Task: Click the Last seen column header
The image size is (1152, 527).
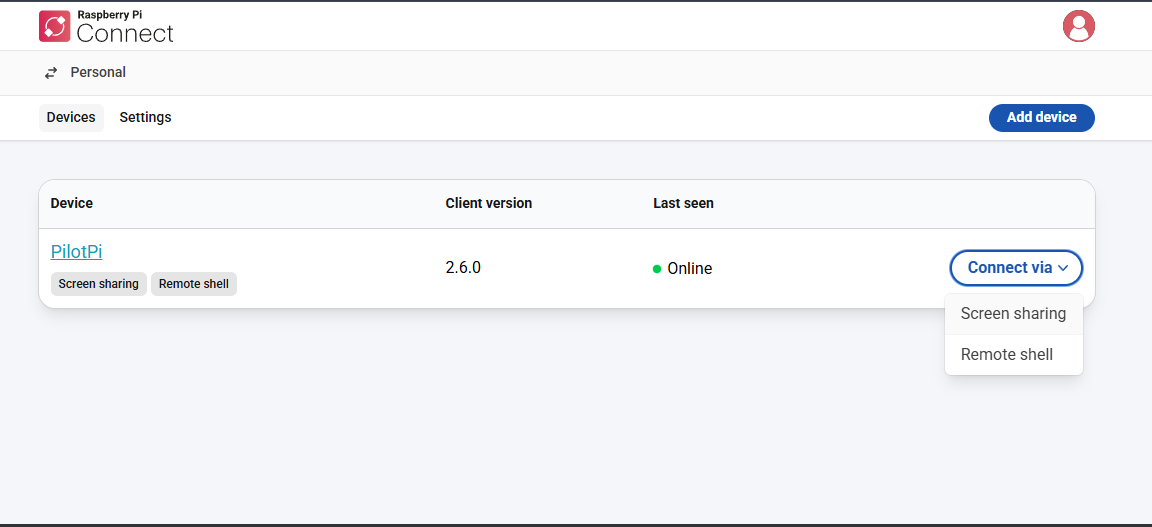Action: 683,204
